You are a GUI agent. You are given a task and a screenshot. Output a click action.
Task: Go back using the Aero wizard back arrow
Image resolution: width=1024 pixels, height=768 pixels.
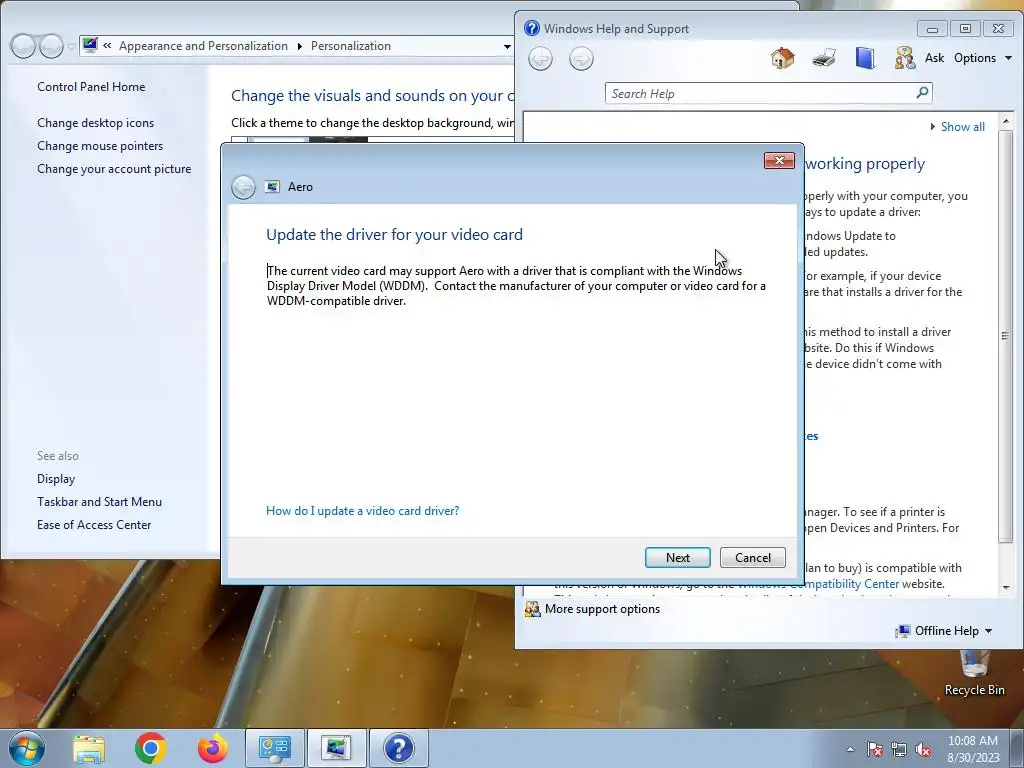(x=244, y=187)
